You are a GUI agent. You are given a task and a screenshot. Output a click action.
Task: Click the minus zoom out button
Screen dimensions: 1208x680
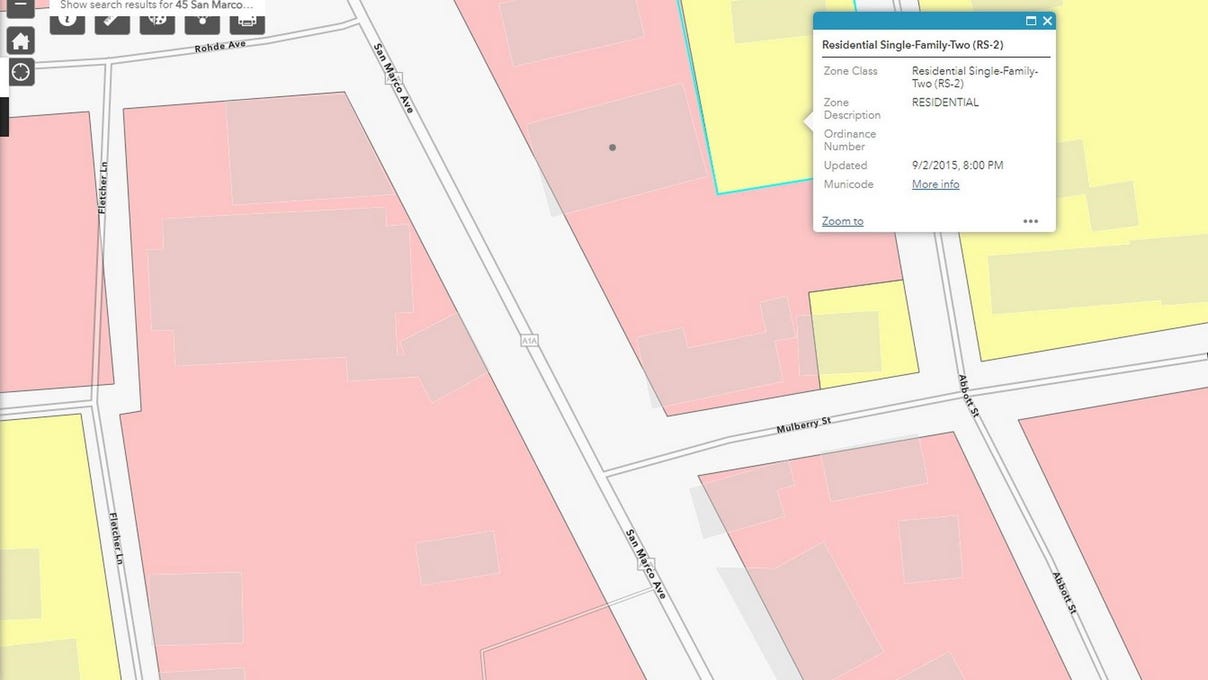[20, 5]
